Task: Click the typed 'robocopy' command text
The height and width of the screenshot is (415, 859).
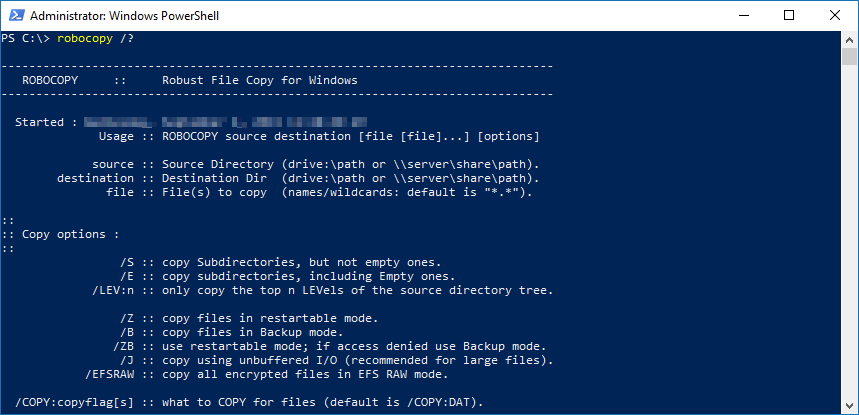Action: [x=85, y=38]
